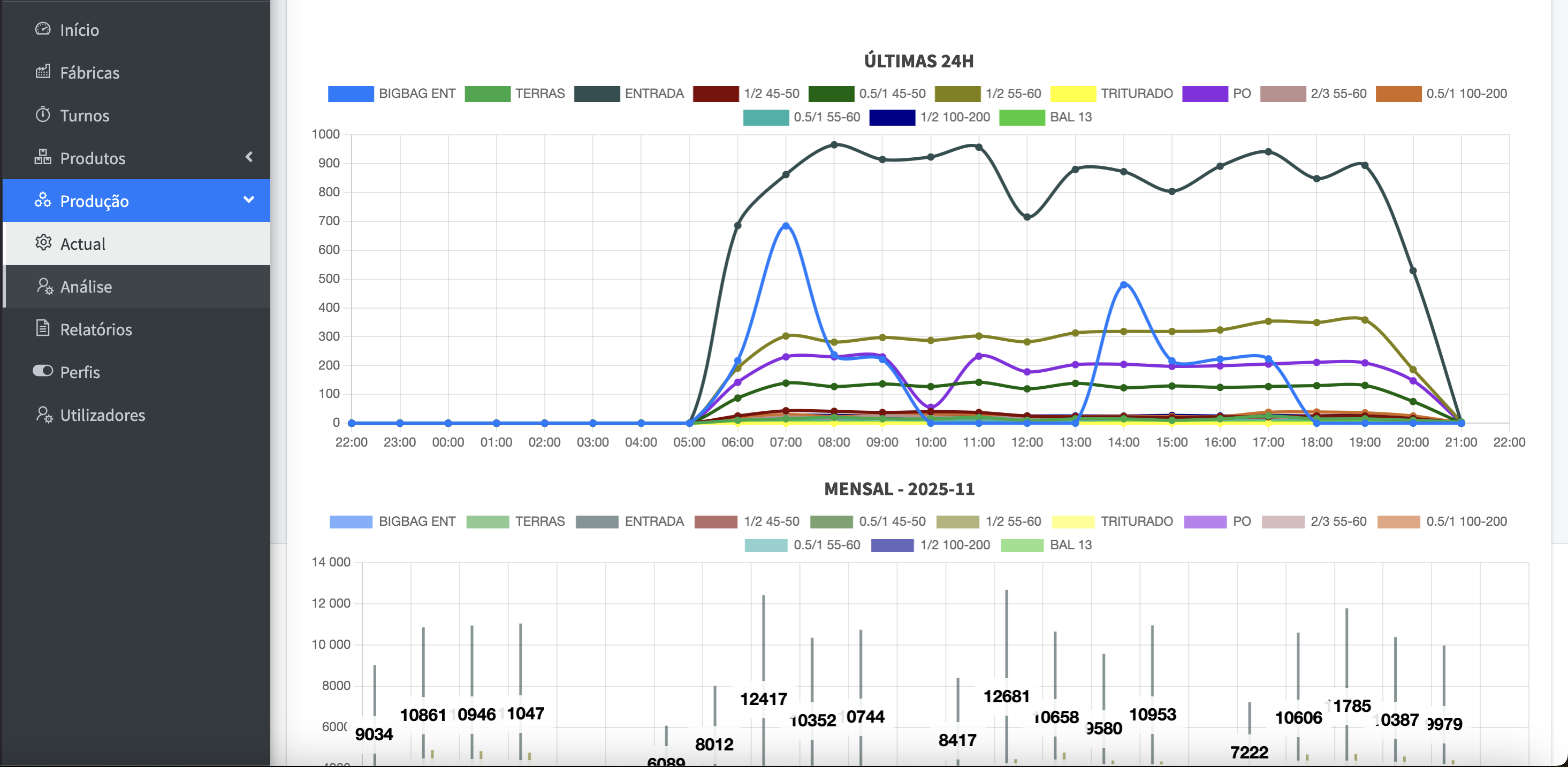Toggle BIGBAG ENT series in 24H legend
1568x767 pixels.
pos(391,94)
